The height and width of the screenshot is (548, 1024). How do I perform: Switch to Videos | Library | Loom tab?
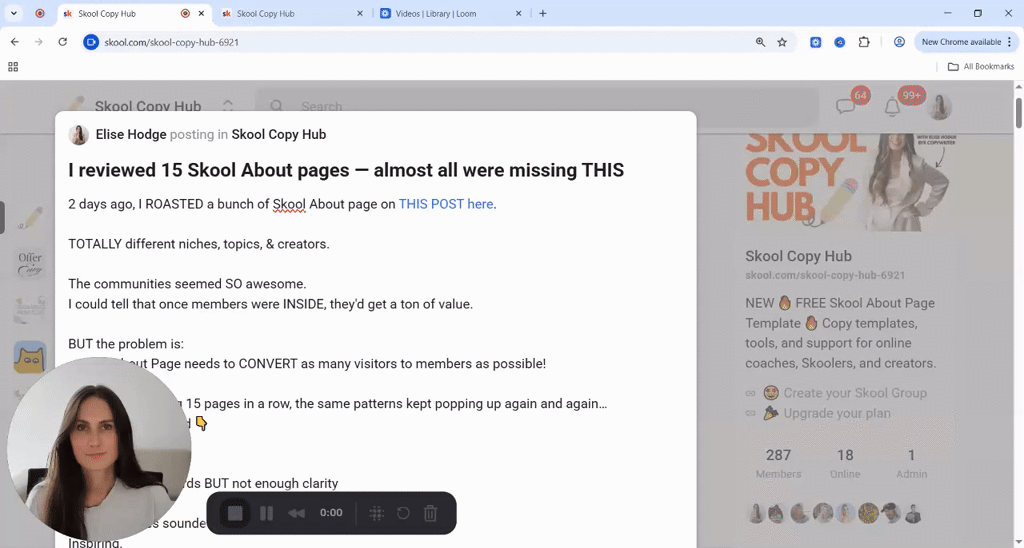point(451,14)
